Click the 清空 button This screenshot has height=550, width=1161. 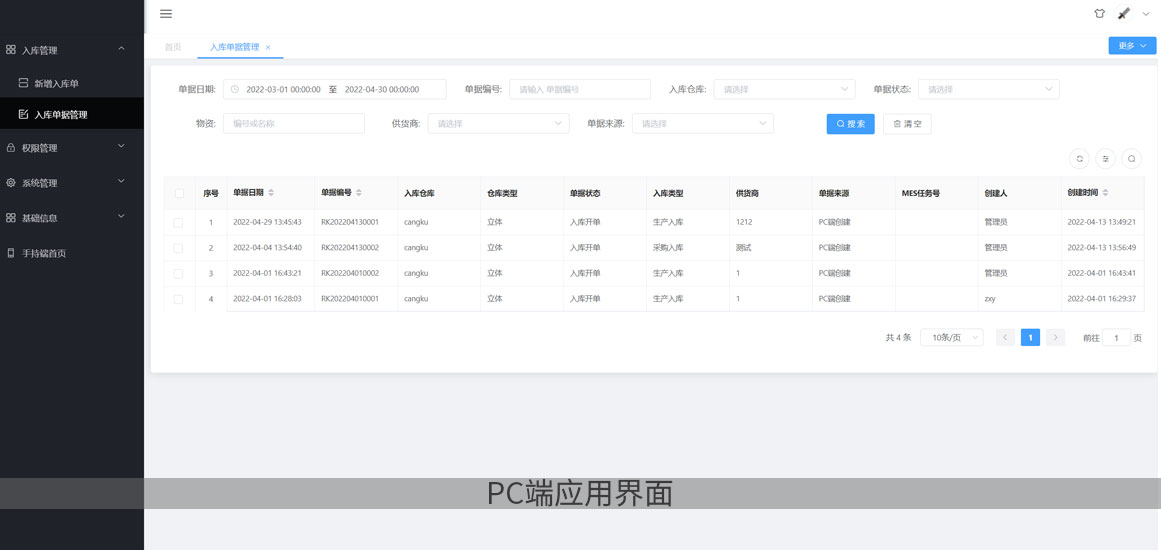907,124
